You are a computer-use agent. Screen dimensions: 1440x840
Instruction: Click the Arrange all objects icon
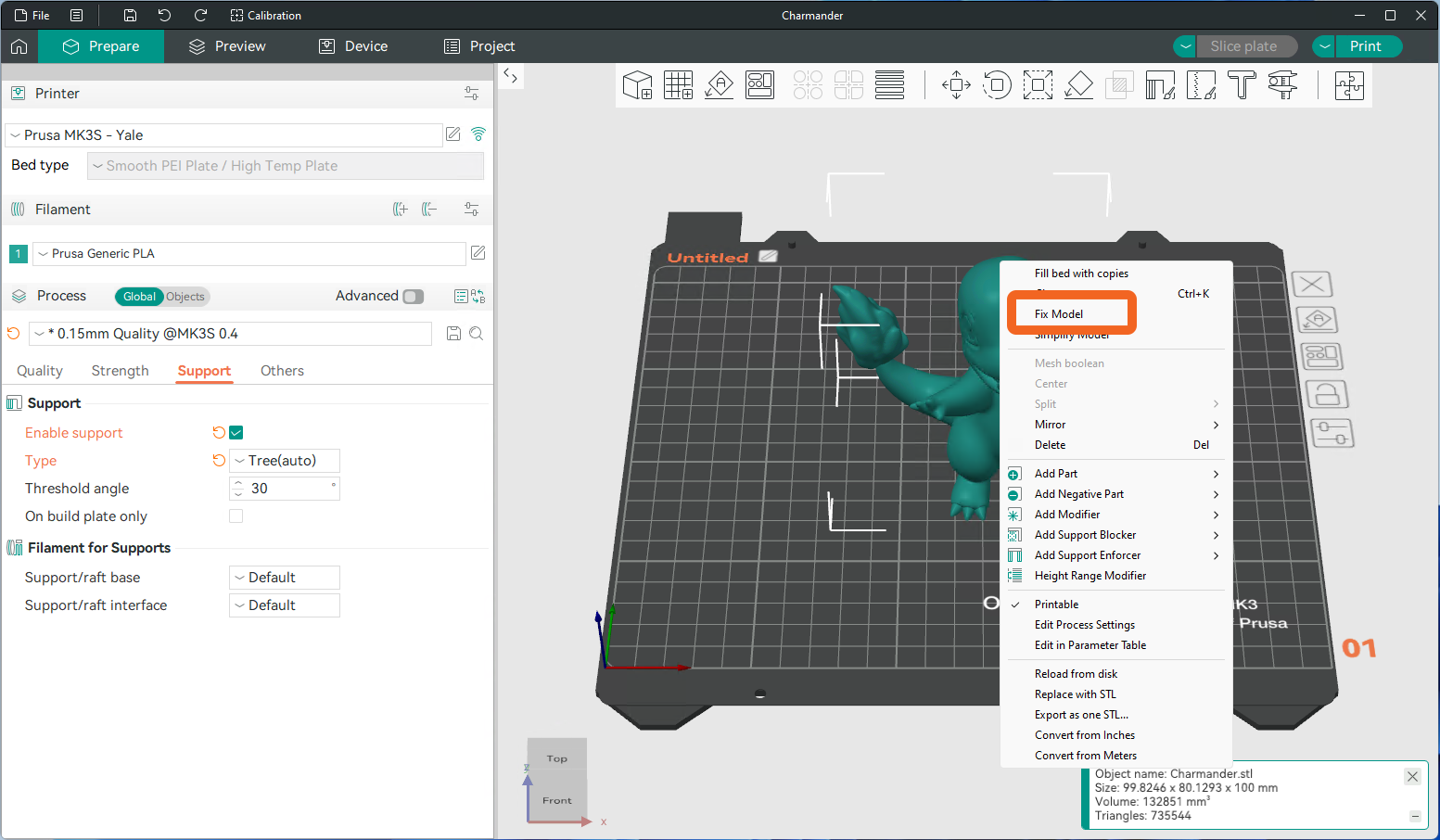pos(760,85)
